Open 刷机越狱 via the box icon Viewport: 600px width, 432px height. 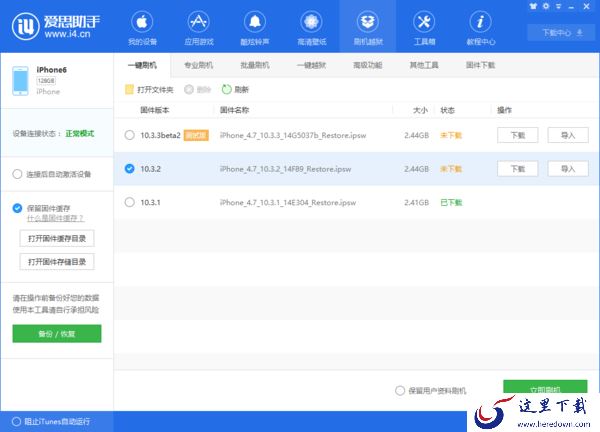[x=368, y=22]
